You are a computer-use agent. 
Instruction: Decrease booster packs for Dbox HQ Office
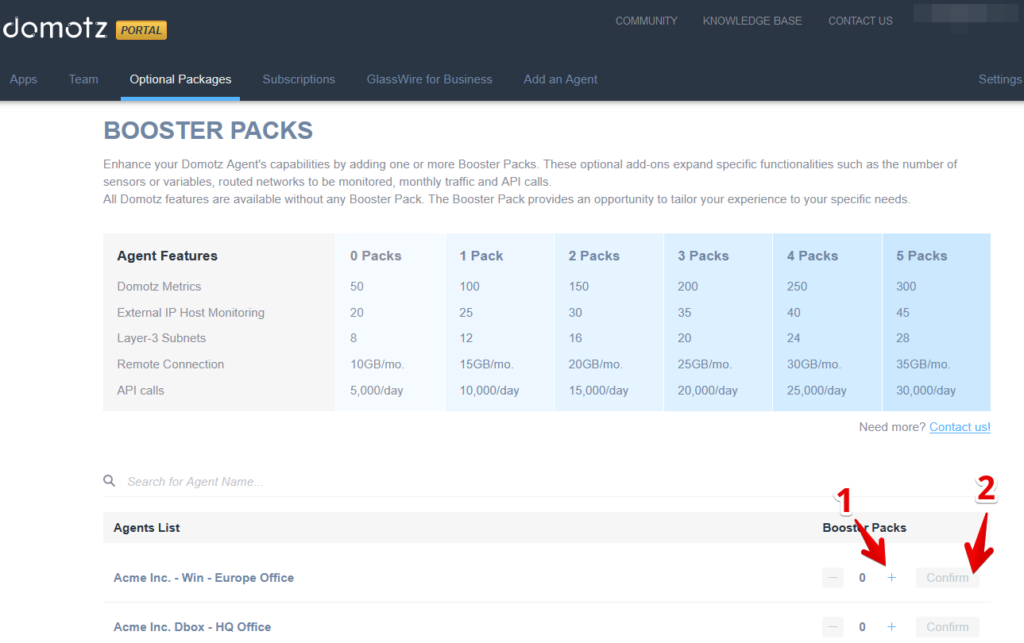pyautogui.click(x=833, y=627)
